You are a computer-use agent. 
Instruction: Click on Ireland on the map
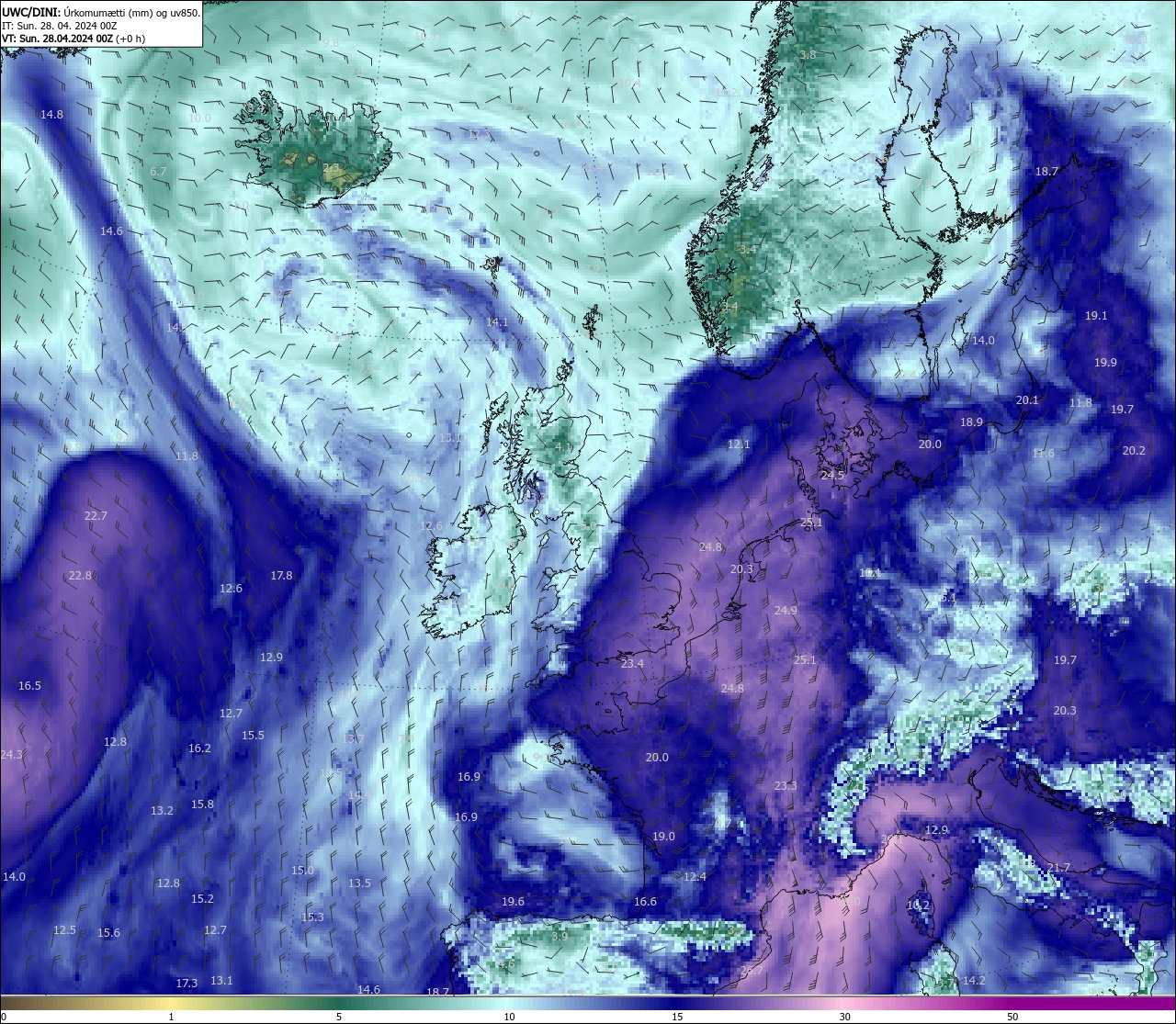click(x=473, y=569)
